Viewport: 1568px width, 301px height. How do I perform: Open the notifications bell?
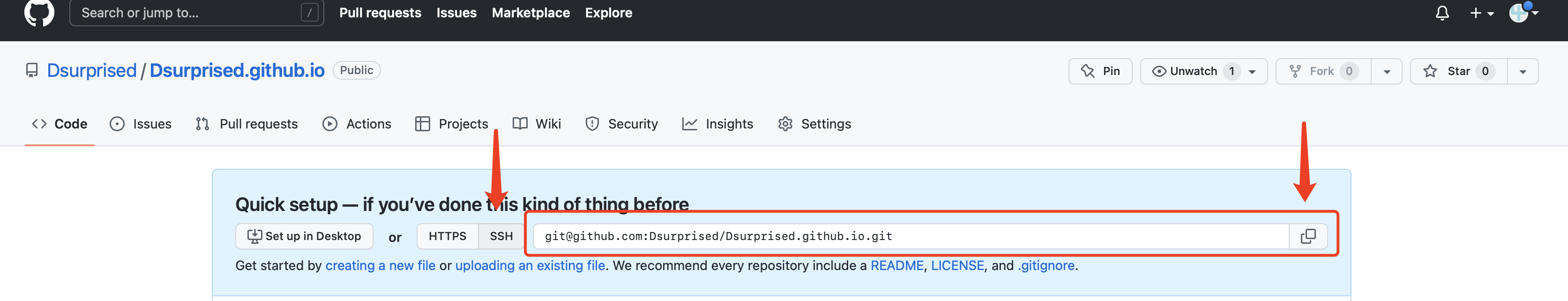[1441, 13]
